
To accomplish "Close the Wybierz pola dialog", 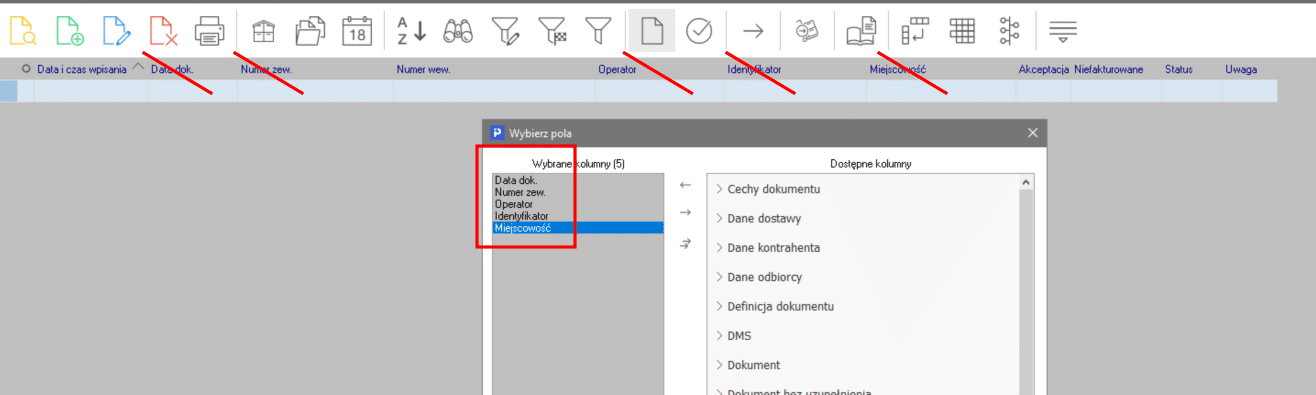I will click(x=1033, y=133).
